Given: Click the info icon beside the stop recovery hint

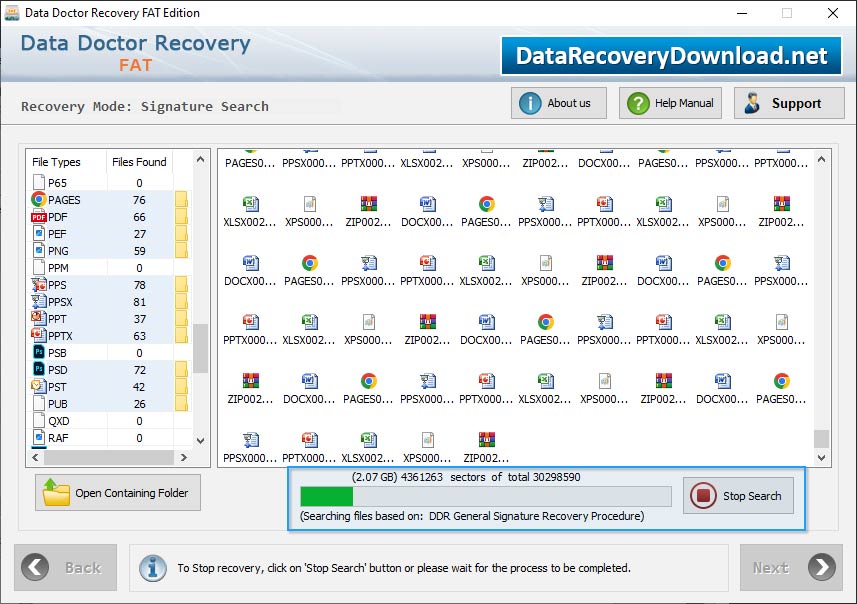Looking at the screenshot, I should [152, 568].
